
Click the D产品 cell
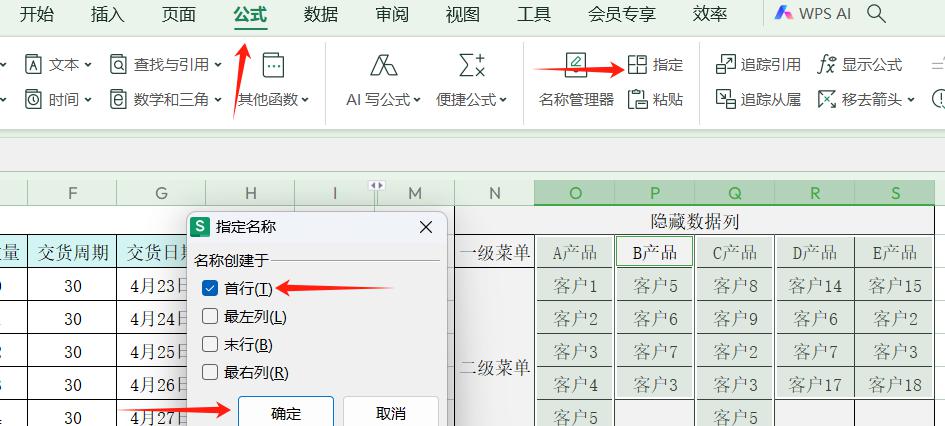(815, 252)
